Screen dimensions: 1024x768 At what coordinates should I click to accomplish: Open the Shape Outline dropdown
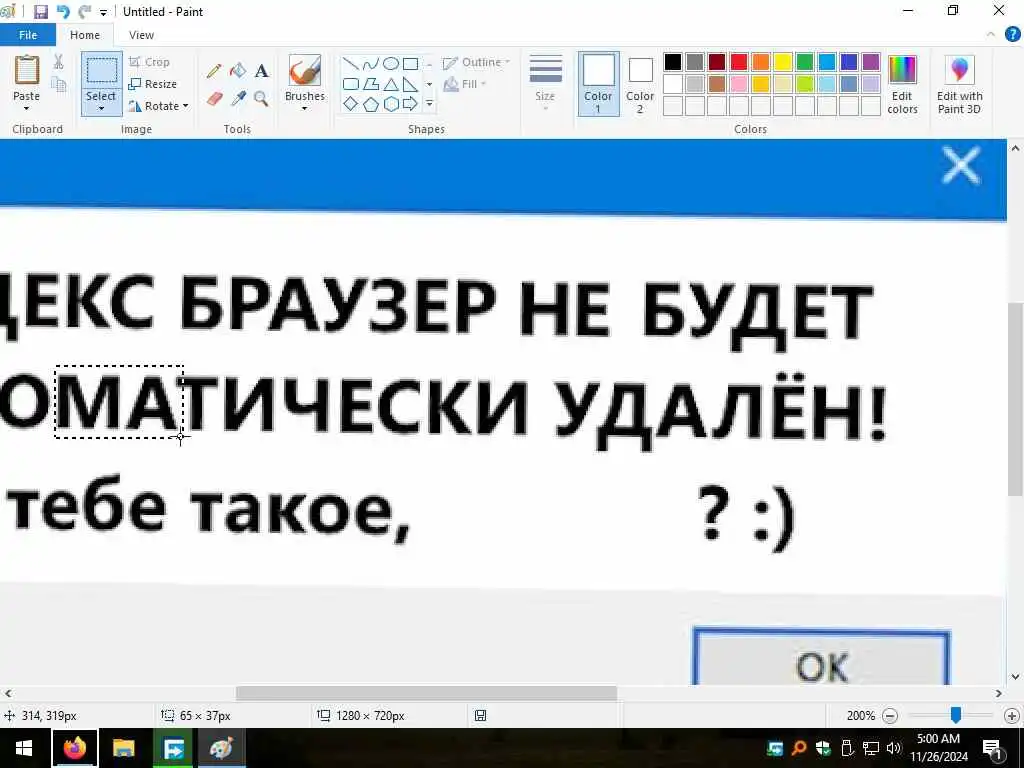click(476, 62)
